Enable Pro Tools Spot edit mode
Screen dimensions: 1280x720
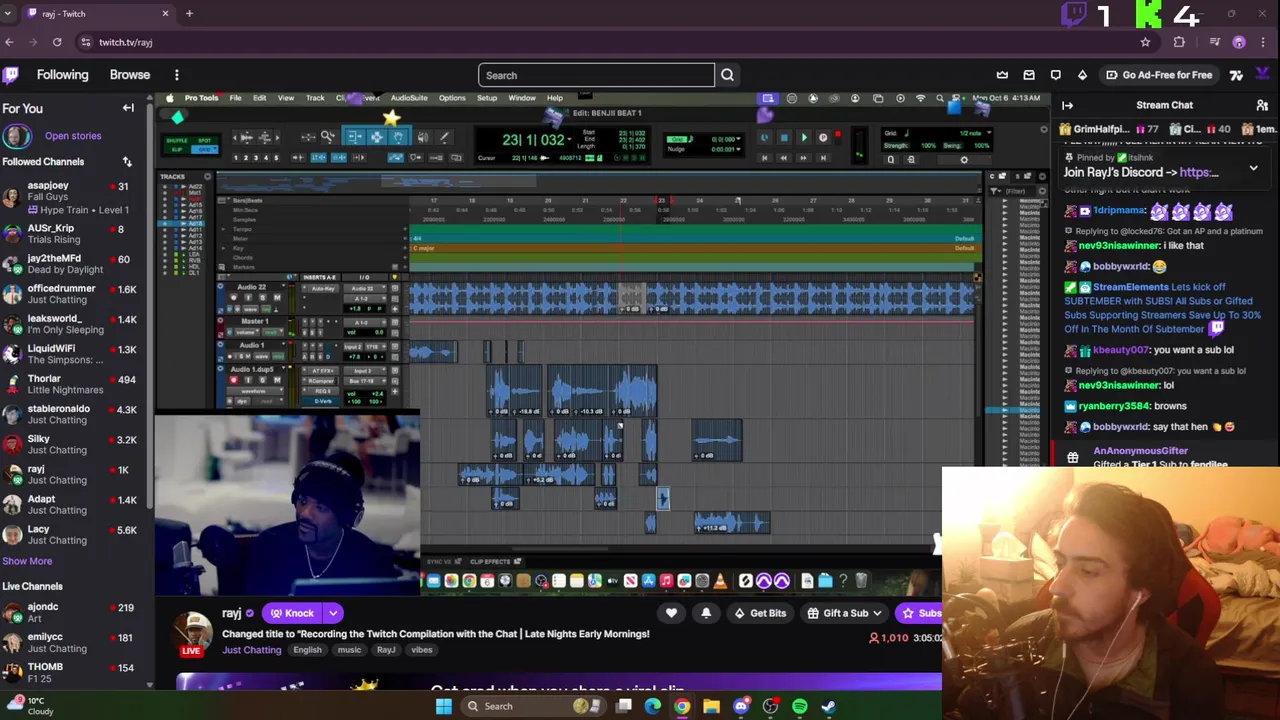coord(206,140)
